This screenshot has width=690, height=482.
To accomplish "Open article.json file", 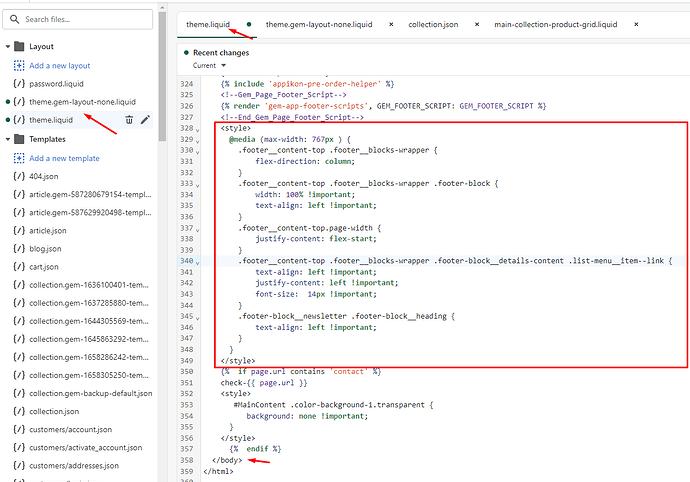I will 48,230.
